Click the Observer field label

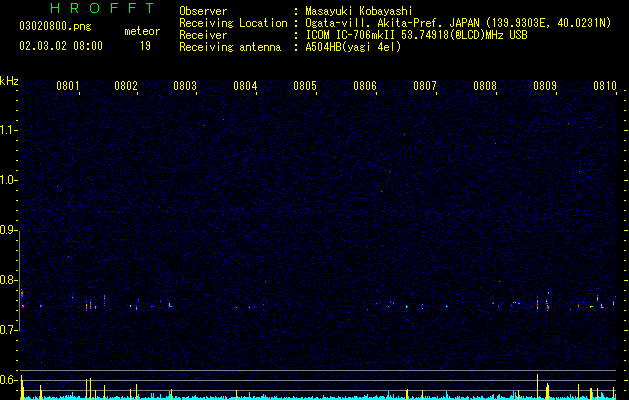[203, 11]
